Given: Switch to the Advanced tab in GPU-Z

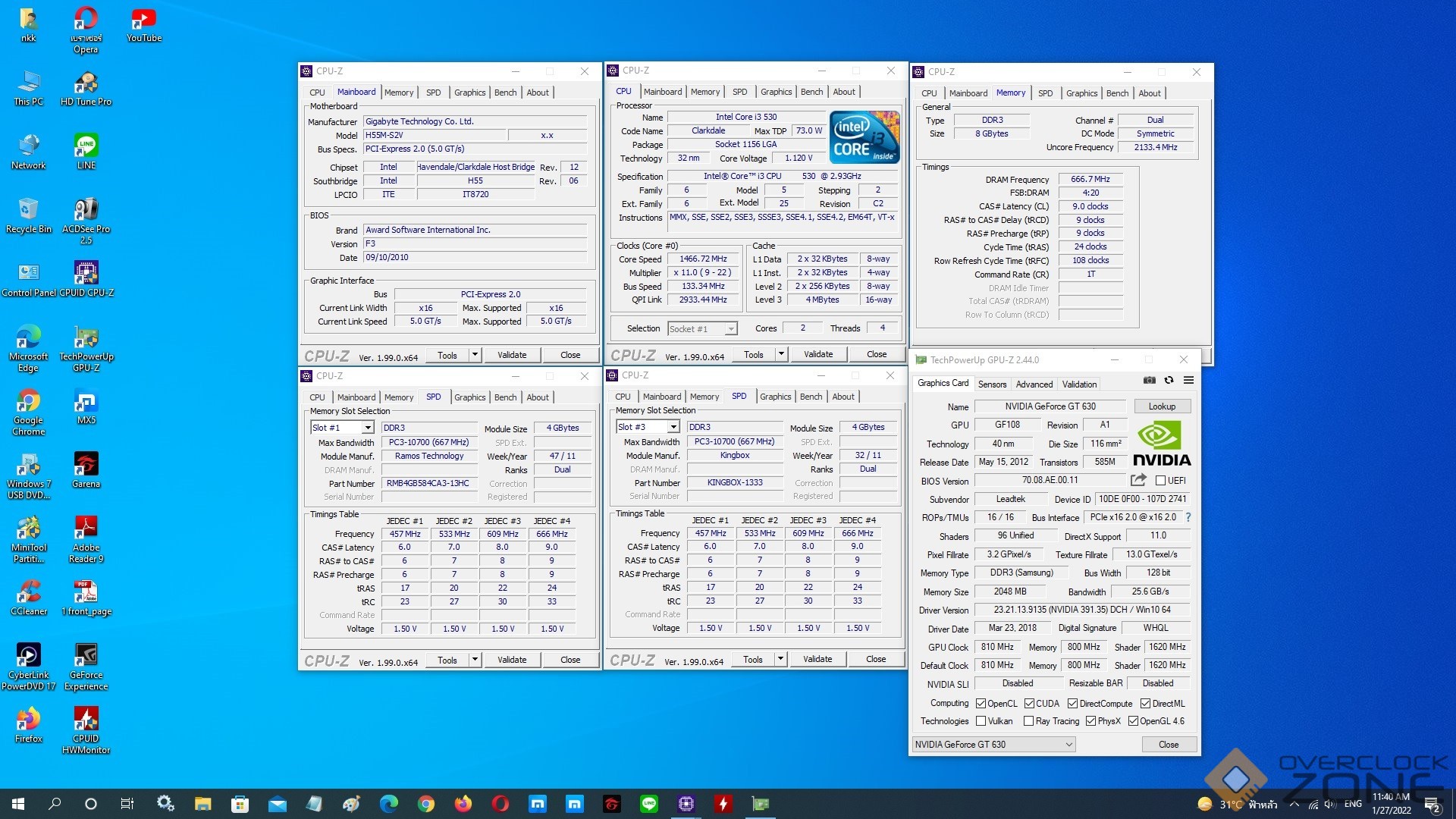Looking at the screenshot, I should [x=1034, y=384].
